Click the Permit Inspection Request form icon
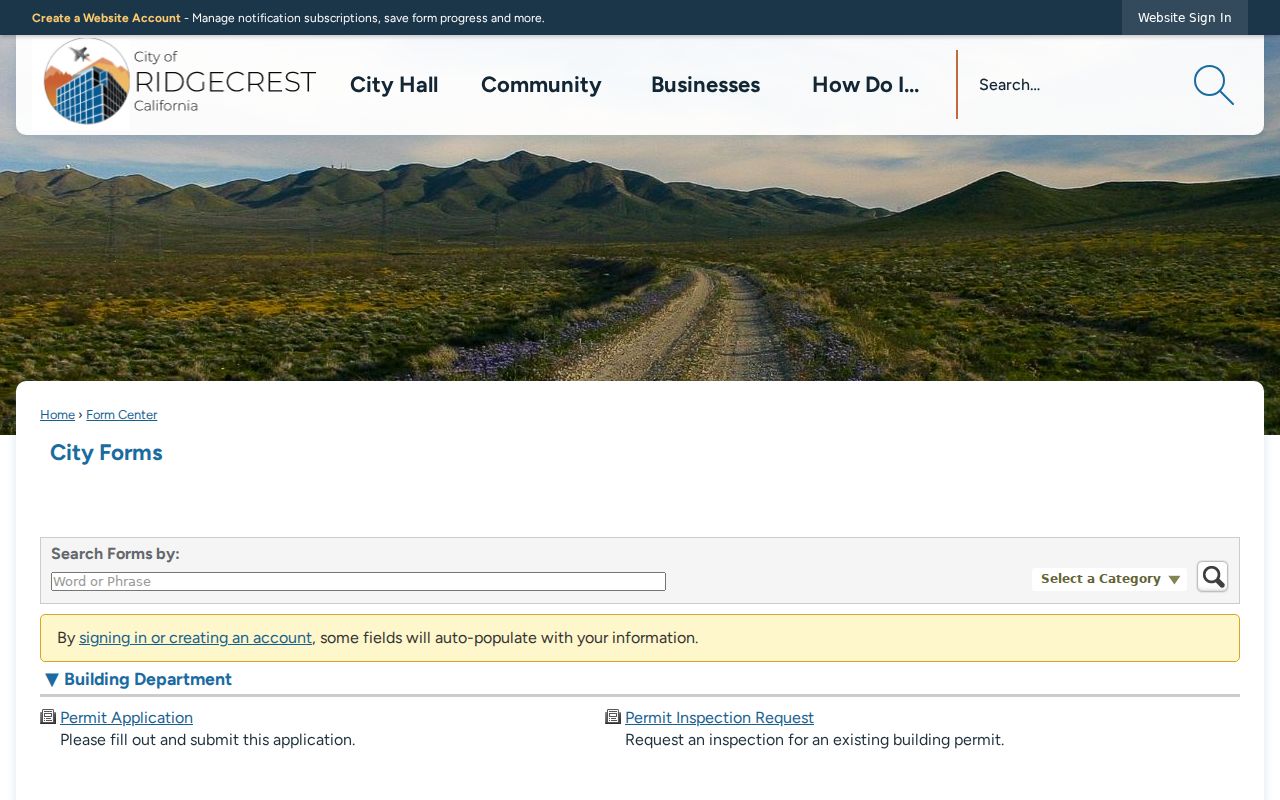 pyautogui.click(x=613, y=717)
